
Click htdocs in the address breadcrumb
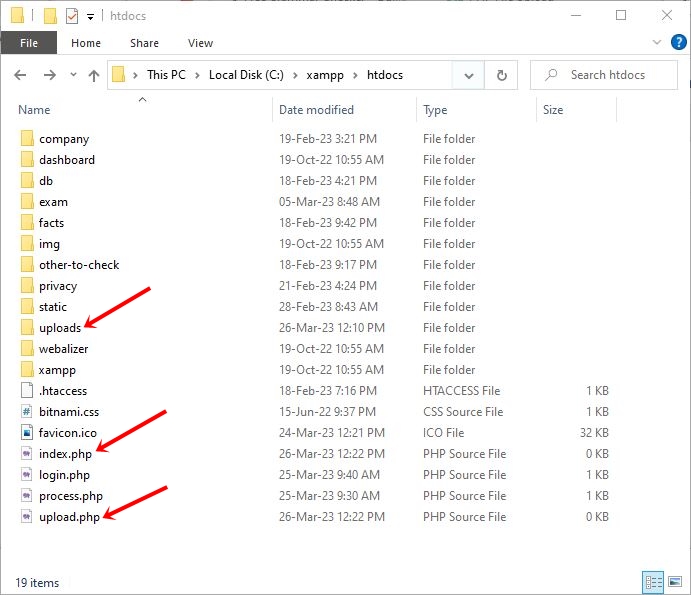pyautogui.click(x=385, y=75)
